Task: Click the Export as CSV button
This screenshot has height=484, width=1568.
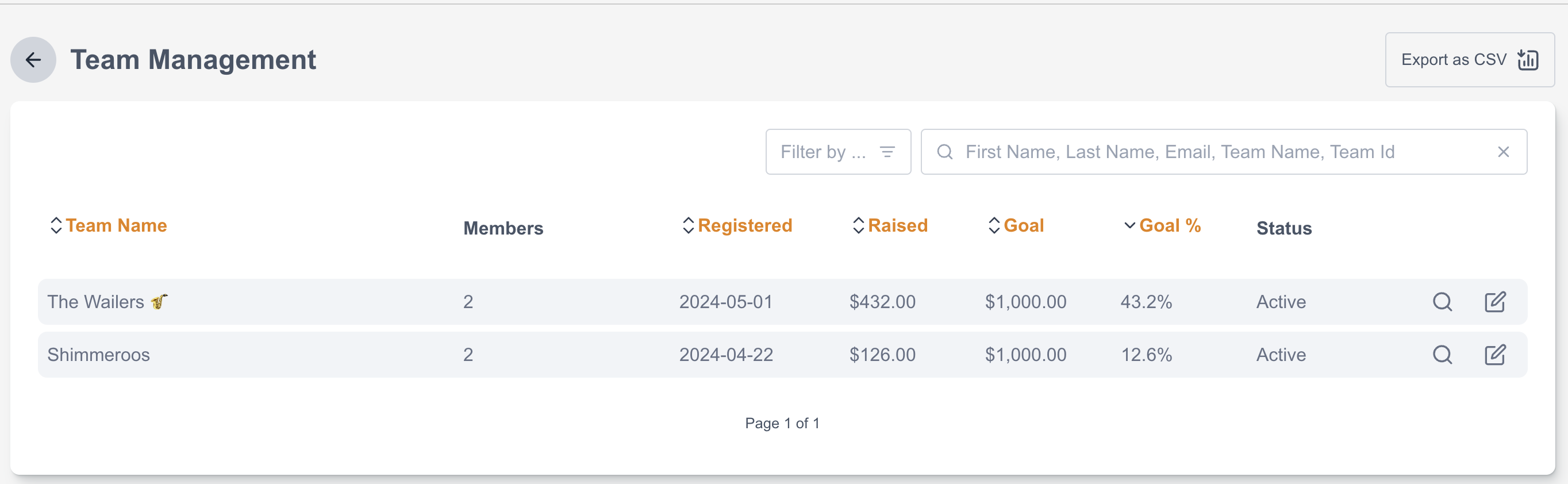Action: click(x=1469, y=60)
